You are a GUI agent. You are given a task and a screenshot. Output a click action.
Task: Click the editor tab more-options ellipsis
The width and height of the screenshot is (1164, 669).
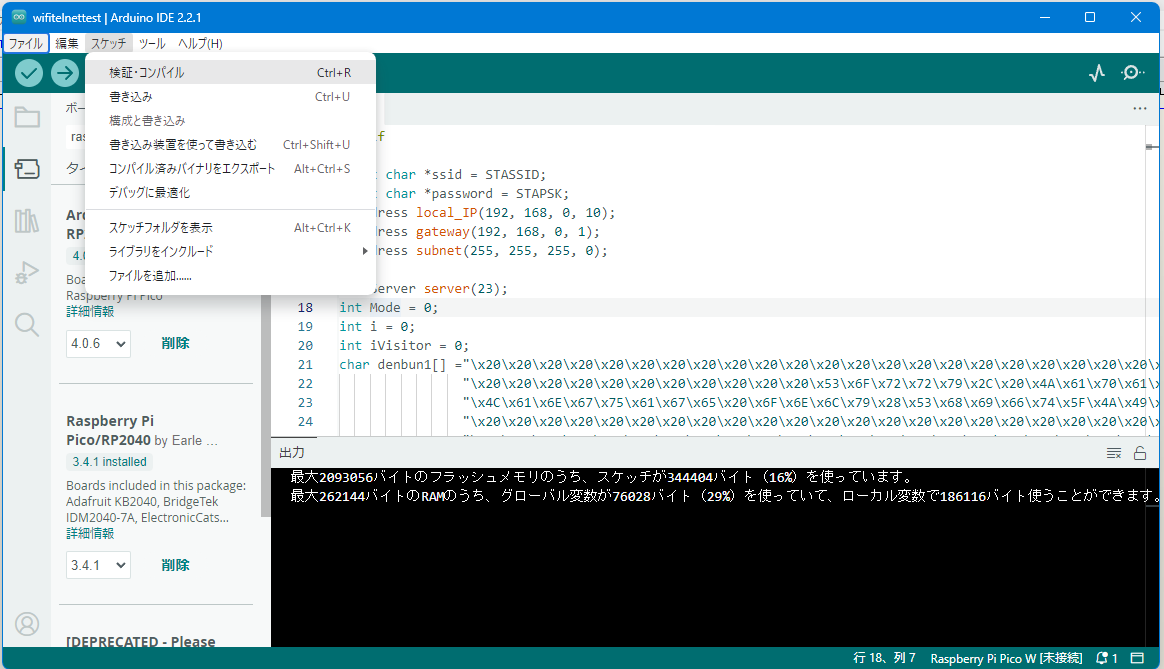coord(1140,108)
